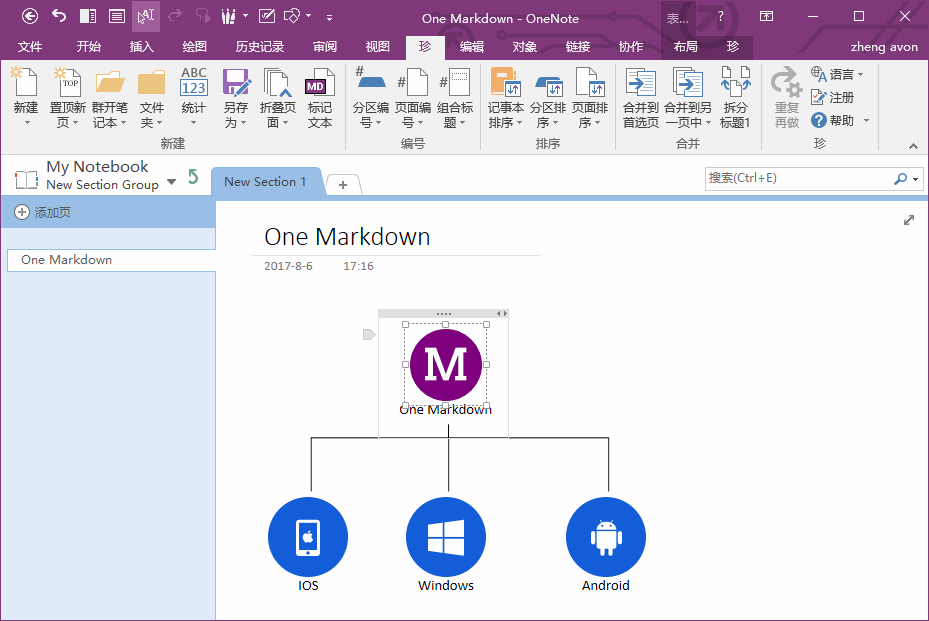Image resolution: width=929 pixels, height=621 pixels.
Task: Switch to the 绘图 ribbon tab
Action: 194,47
